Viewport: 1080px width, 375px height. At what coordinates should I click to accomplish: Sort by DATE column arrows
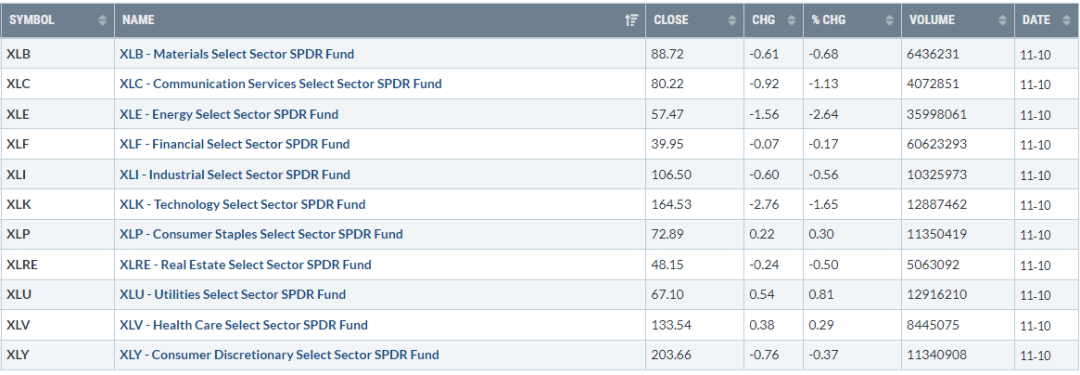coord(1066,20)
